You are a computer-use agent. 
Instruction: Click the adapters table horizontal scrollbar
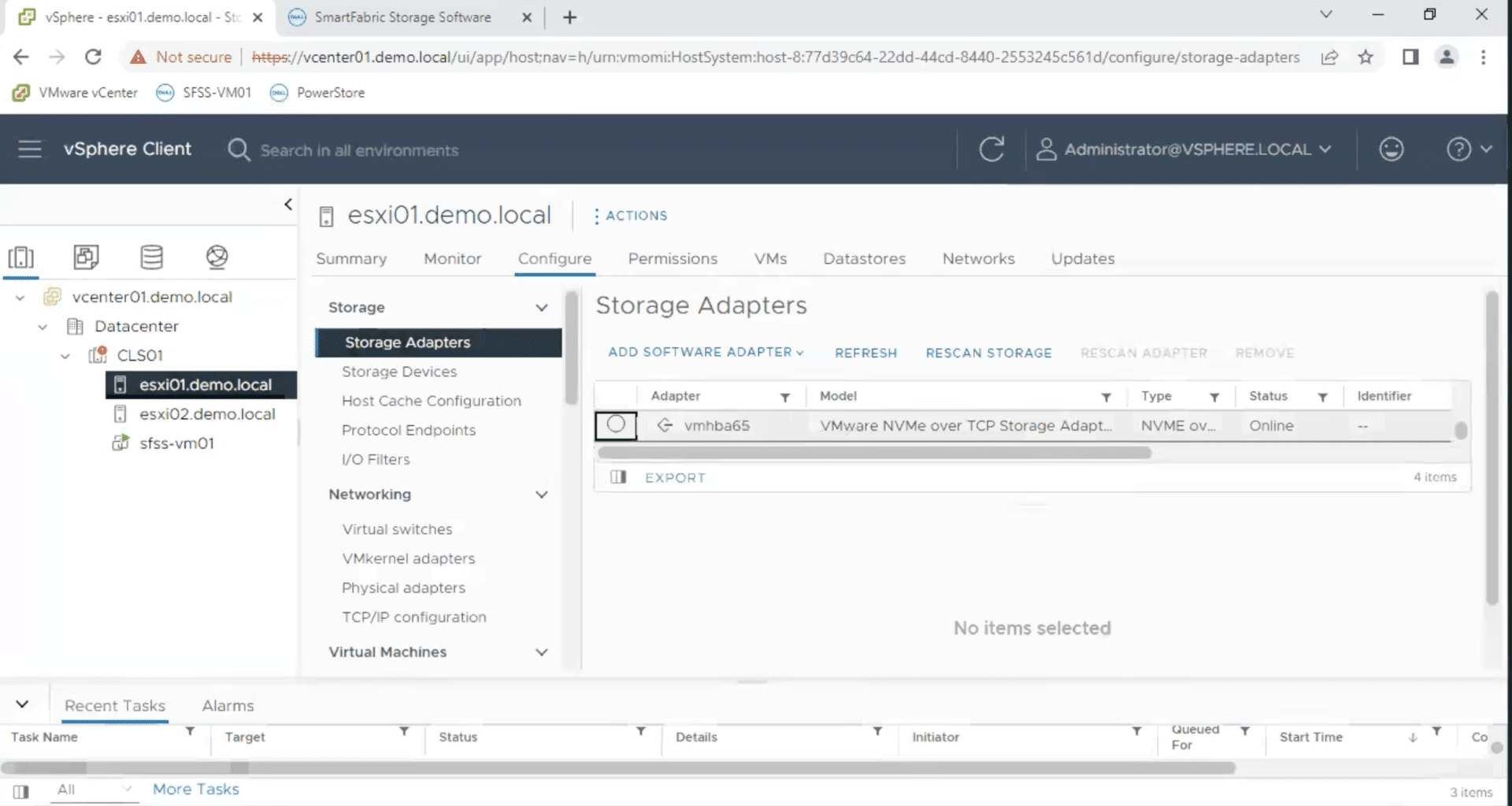coord(874,453)
